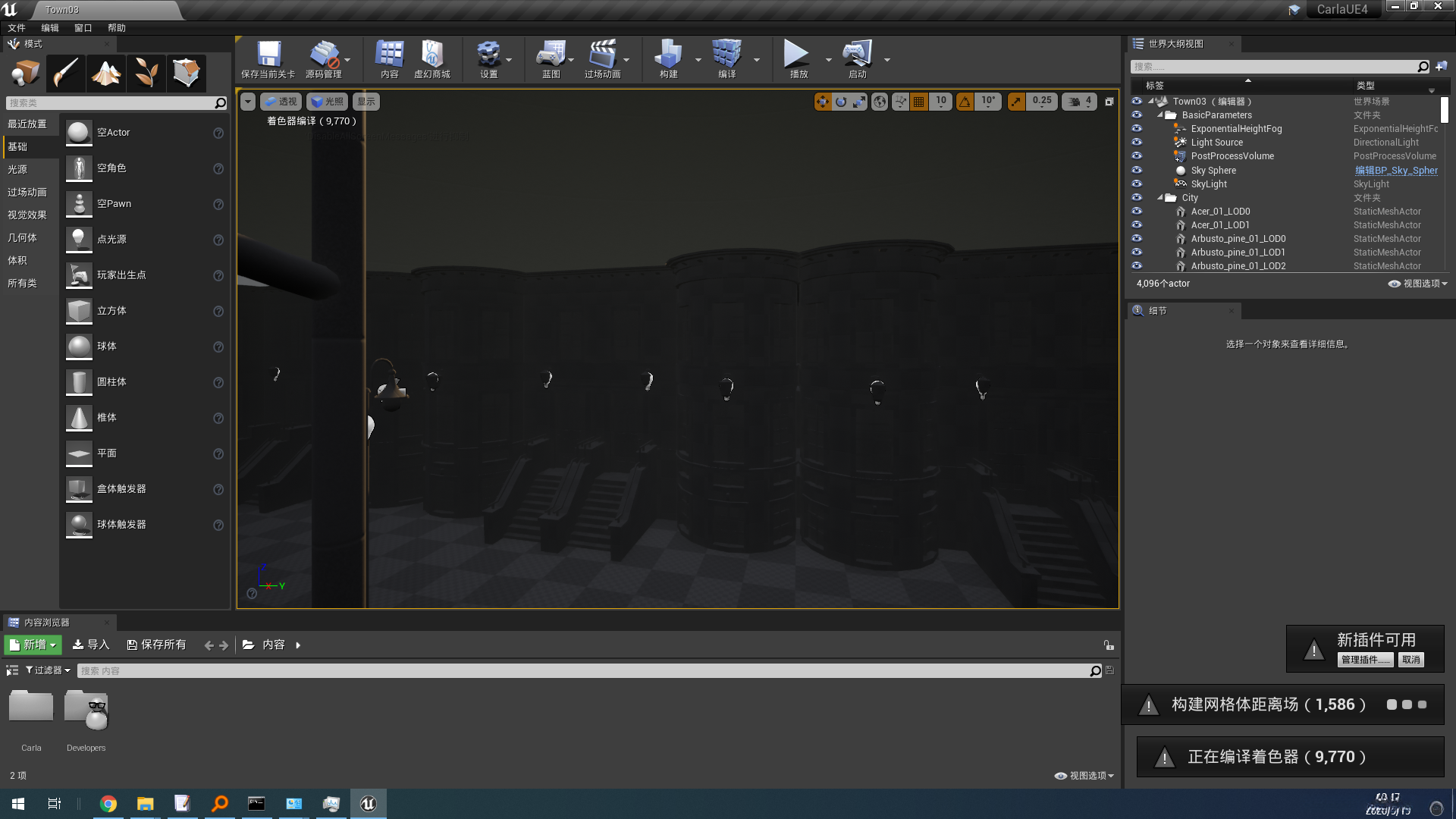Toggle visibility of Sky Sphere actor
The width and height of the screenshot is (1456, 819).
coord(1136,170)
